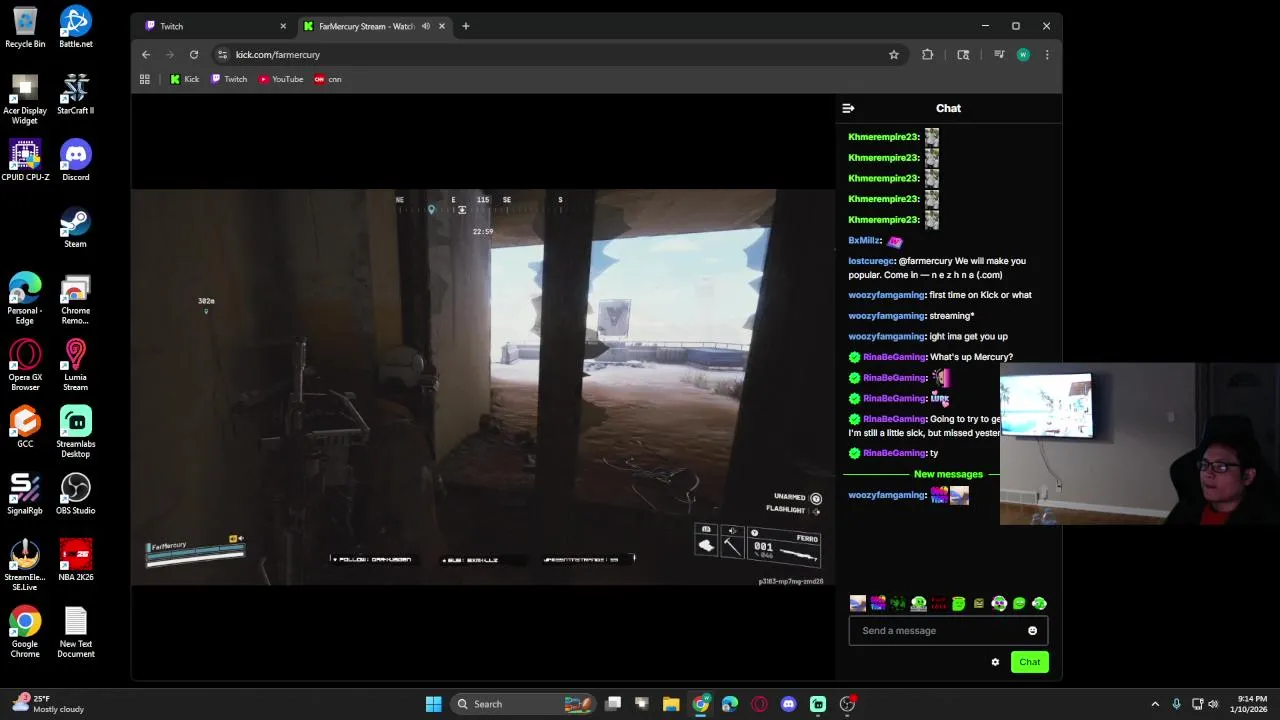The width and height of the screenshot is (1280, 720).
Task: Open StarCraft II desktop shortcut
Action: [75, 94]
